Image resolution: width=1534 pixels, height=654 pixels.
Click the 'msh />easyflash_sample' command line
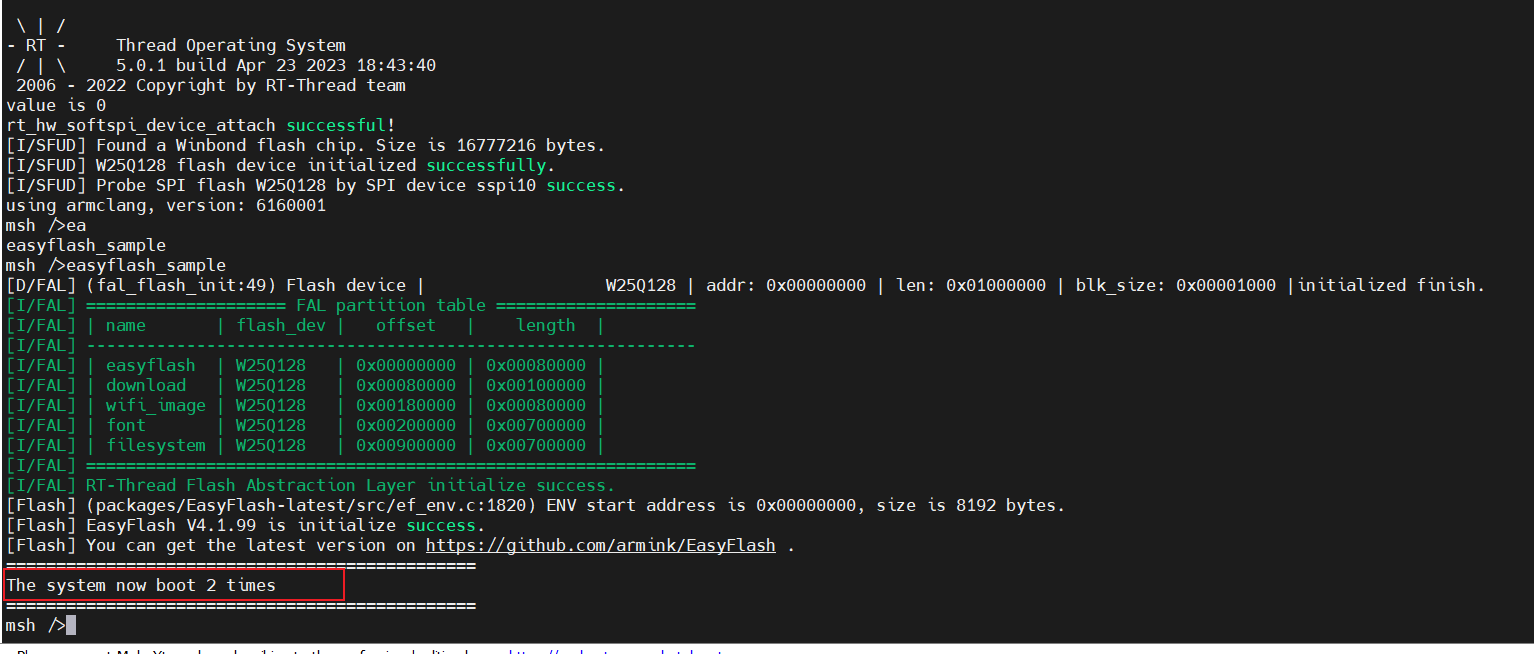116,266
